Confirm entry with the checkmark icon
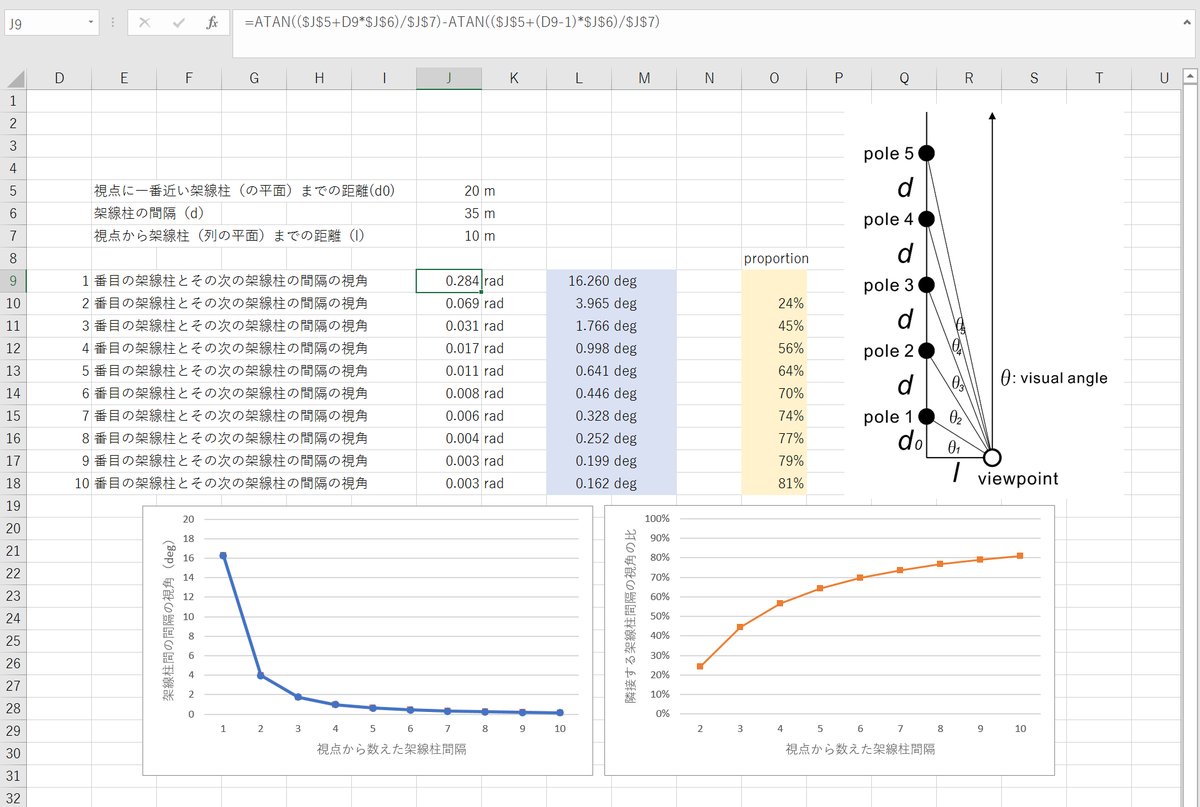The height and width of the screenshot is (807, 1200). (178, 22)
